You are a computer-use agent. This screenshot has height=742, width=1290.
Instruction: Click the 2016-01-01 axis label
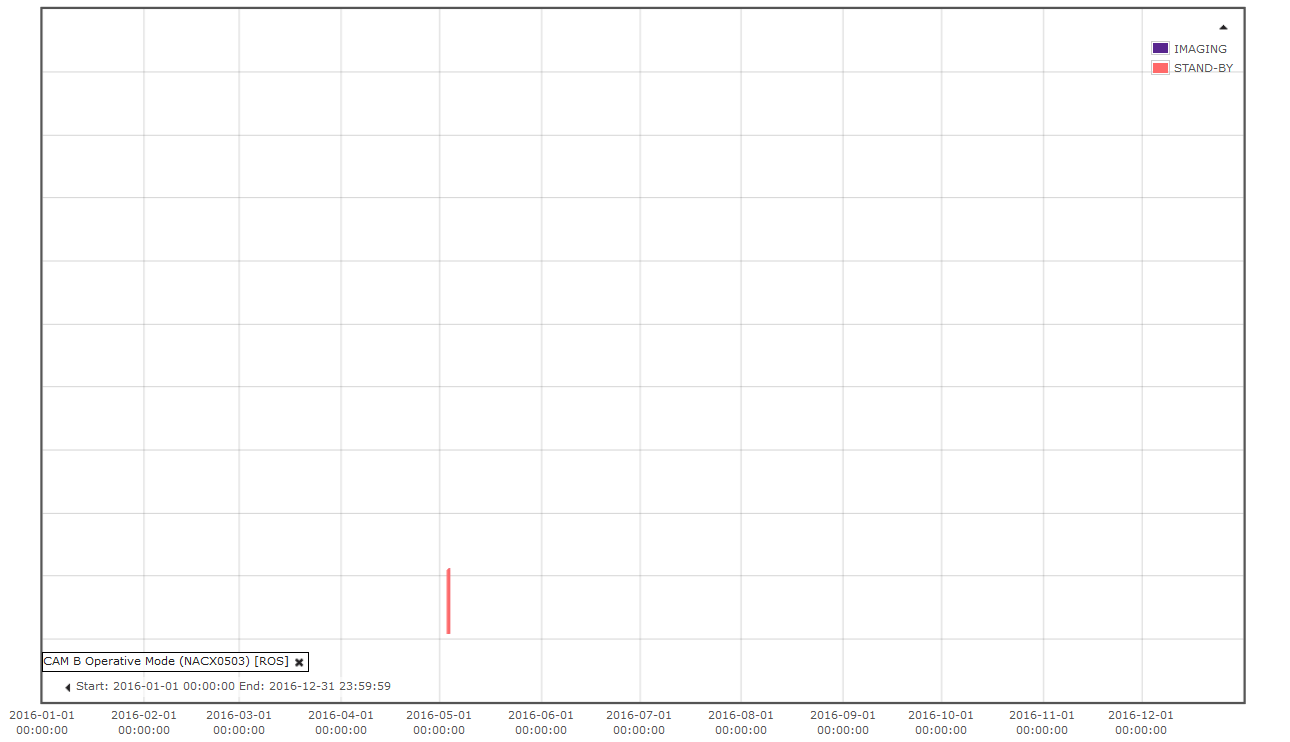point(42,722)
